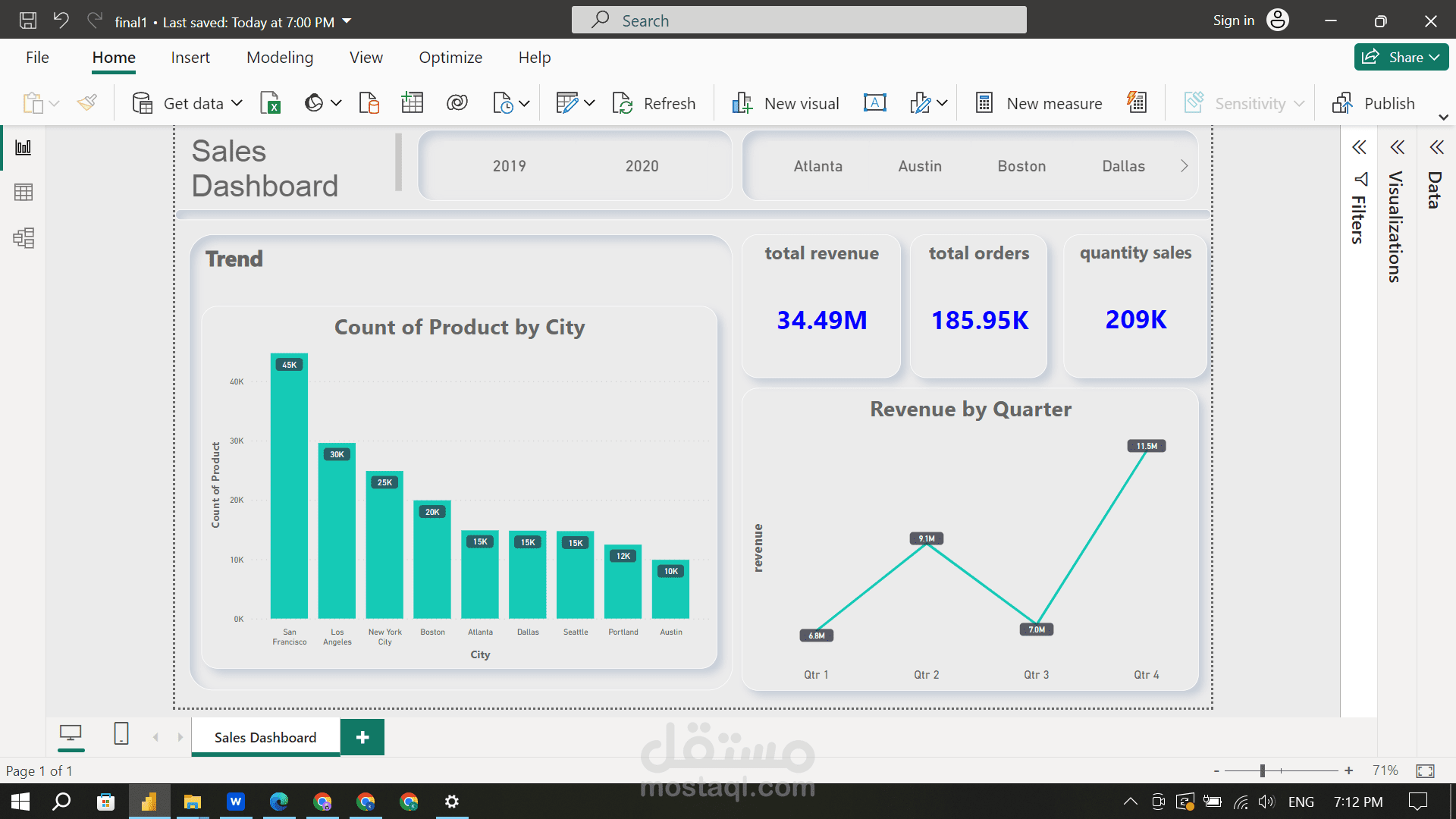This screenshot has height=819, width=1456.
Task: Click the Share button
Action: [1401, 57]
